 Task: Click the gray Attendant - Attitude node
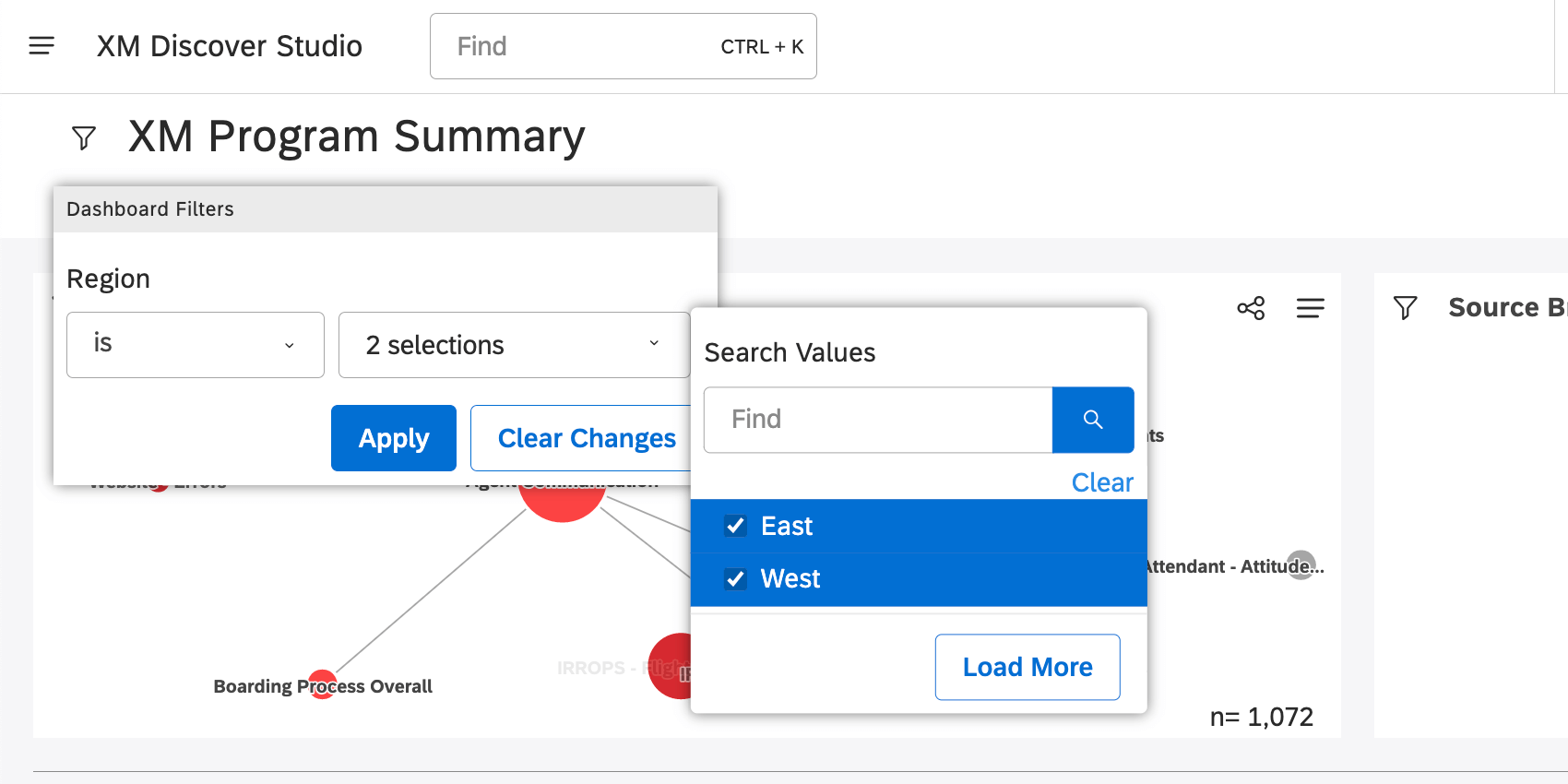[1301, 564]
